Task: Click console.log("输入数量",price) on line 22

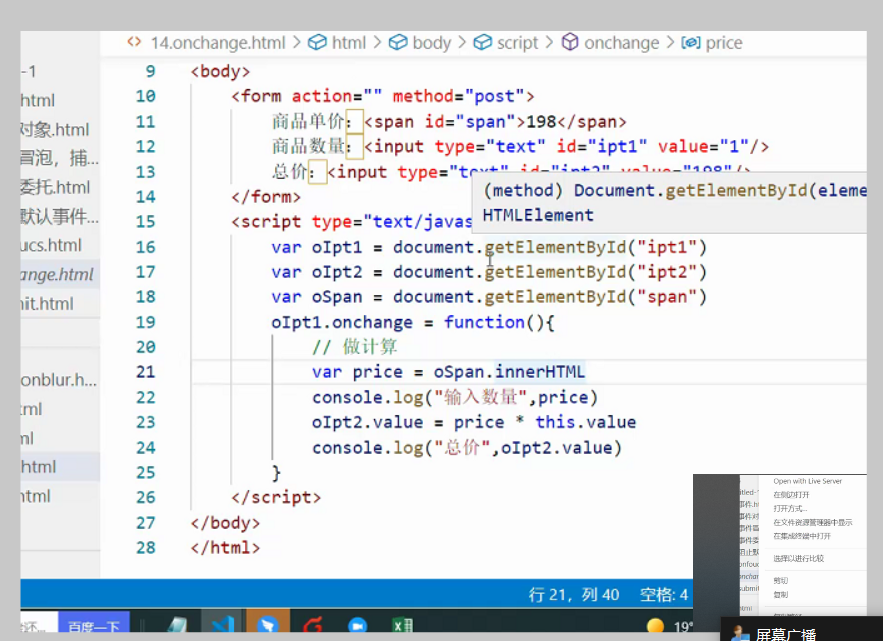Action: [x=455, y=397]
